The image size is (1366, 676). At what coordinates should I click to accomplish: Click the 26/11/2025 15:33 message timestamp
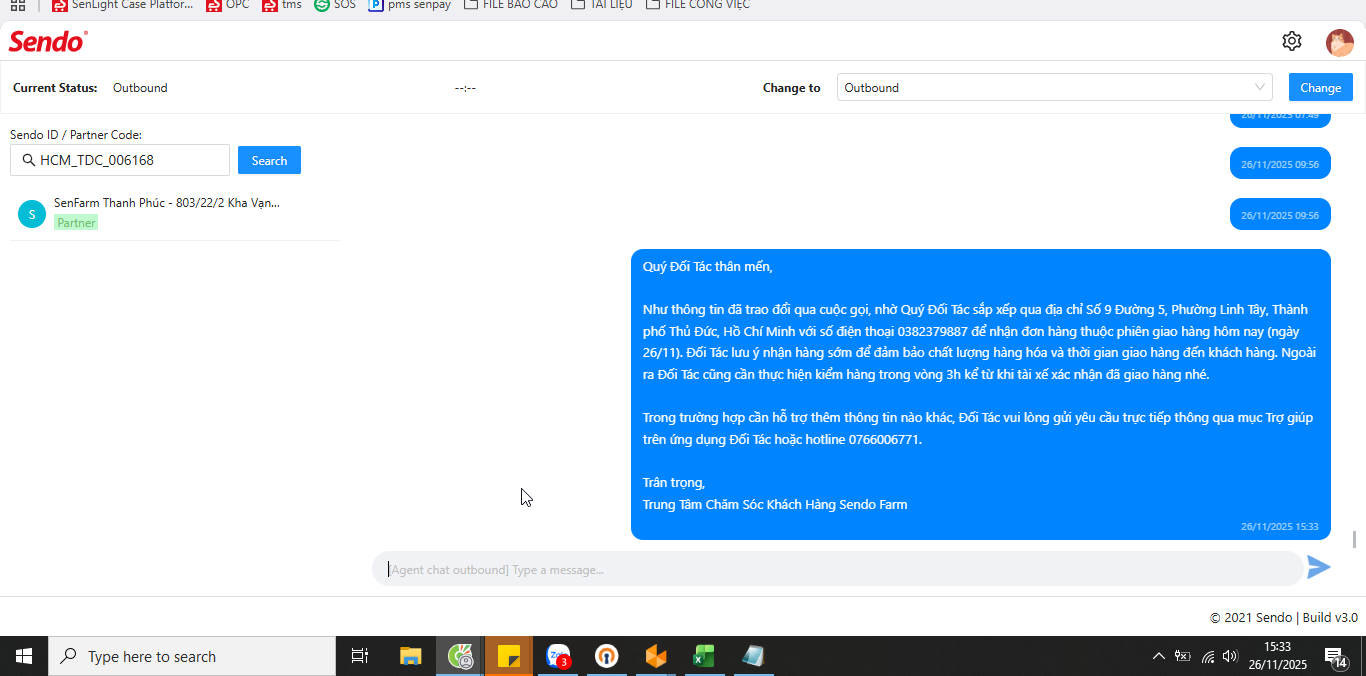[1280, 526]
